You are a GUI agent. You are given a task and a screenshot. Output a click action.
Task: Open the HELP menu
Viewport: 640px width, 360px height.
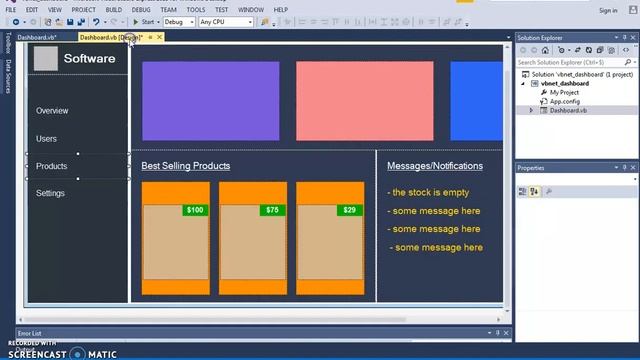[280, 9]
